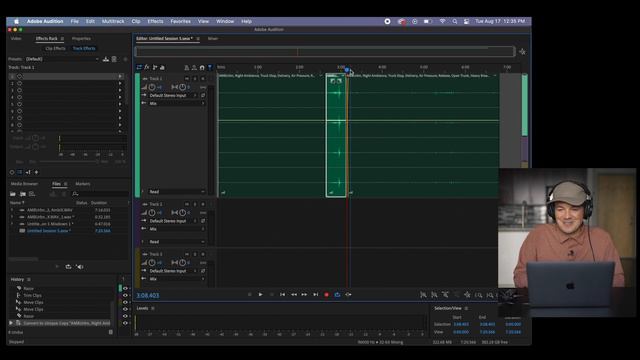Click the Open File folder icon in Files panel
The width and height of the screenshot is (640, 360).
13,194
